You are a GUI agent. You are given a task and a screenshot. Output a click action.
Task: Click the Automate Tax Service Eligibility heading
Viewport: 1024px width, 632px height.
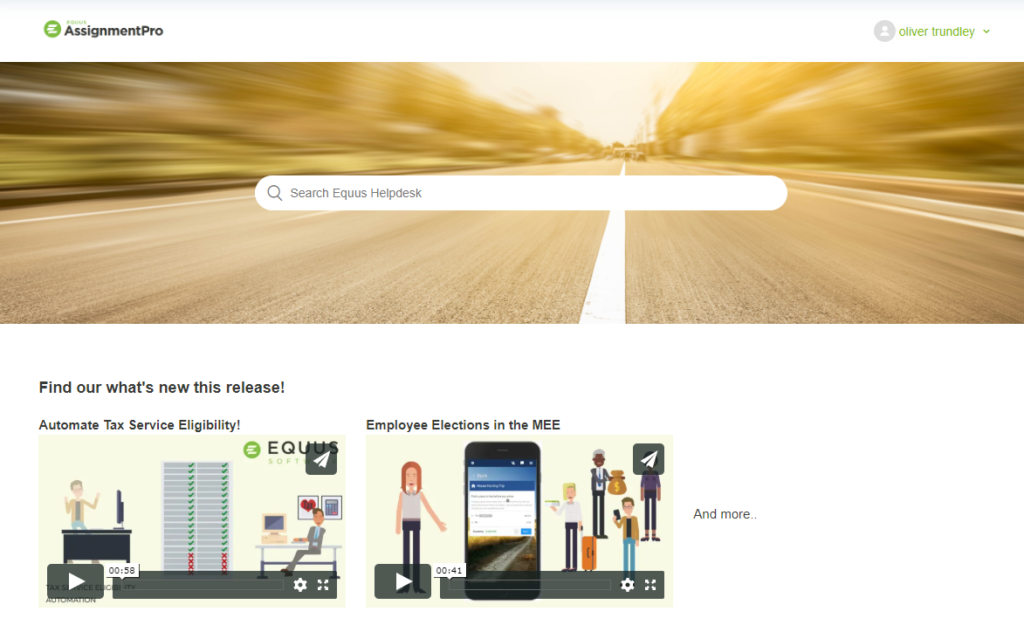point(141,424)
